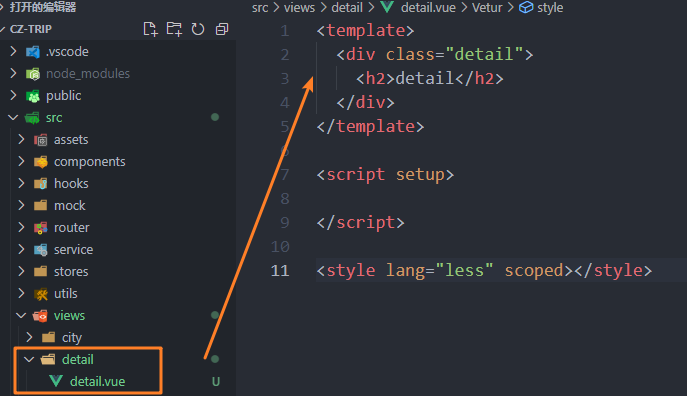Screen dimensions: 687x396
Task: Open the detail.vue file label
Action: coord(97,381)
